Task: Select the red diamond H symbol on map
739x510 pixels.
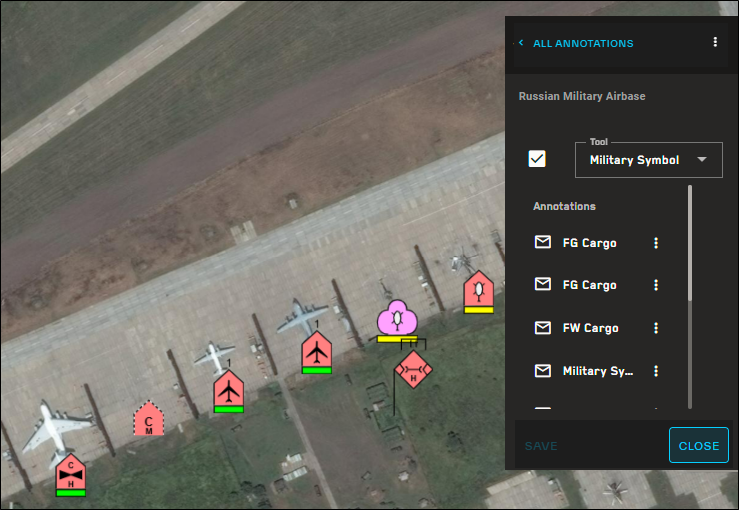Action: tap(412, 371)
